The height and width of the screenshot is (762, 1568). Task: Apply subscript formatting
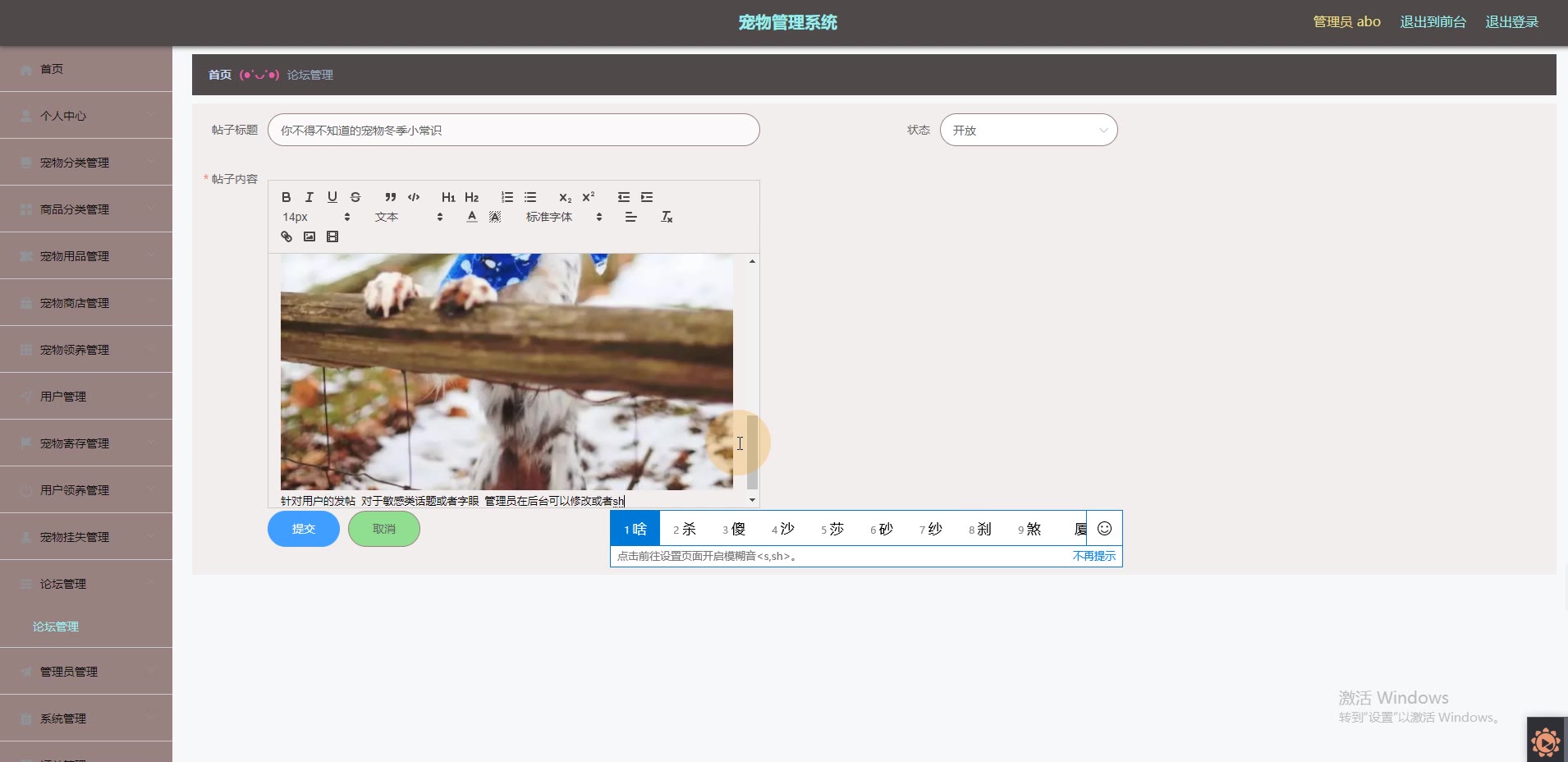[565, 197]
